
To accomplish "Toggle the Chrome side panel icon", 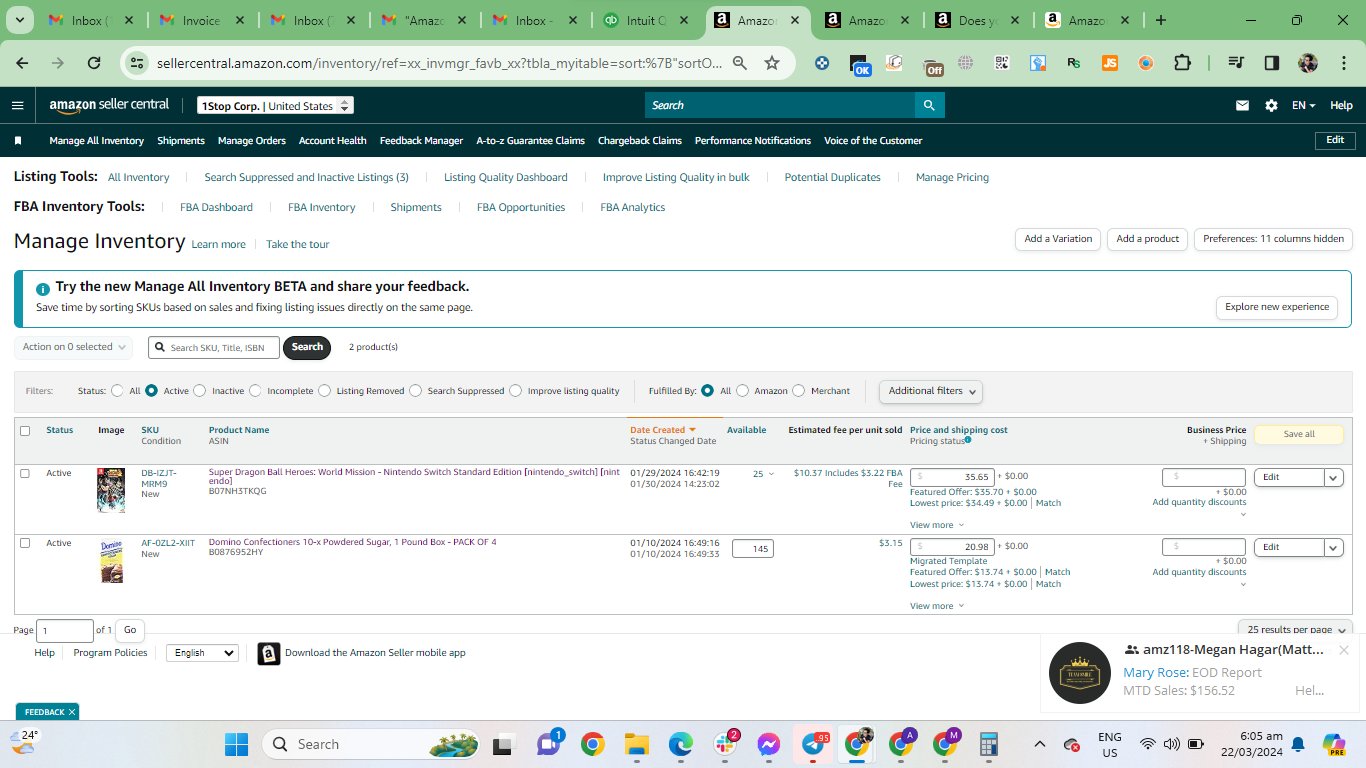I will (1272, 63).
